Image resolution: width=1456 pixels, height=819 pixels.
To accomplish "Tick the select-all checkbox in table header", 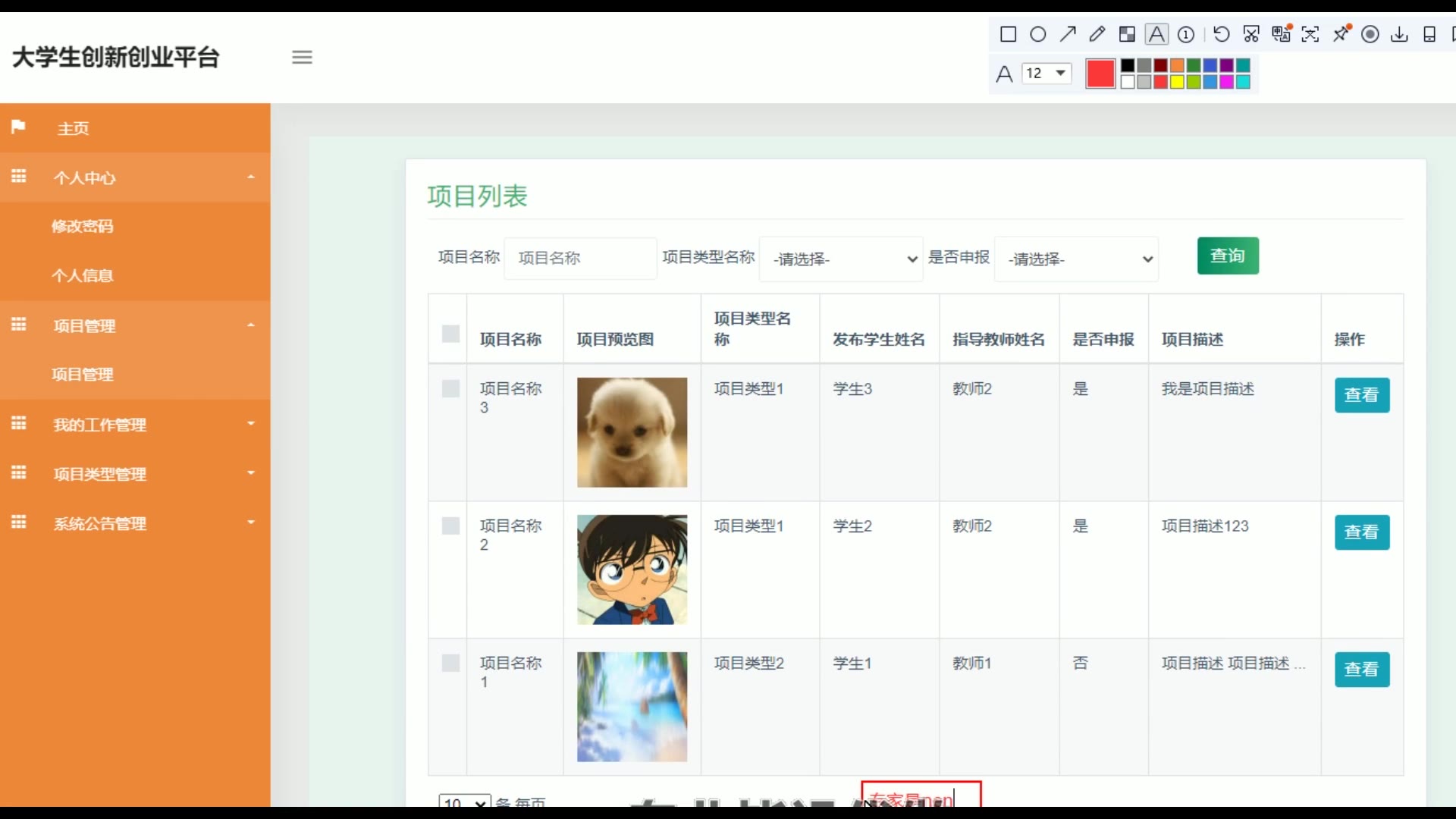I will [x=450, y=334].
